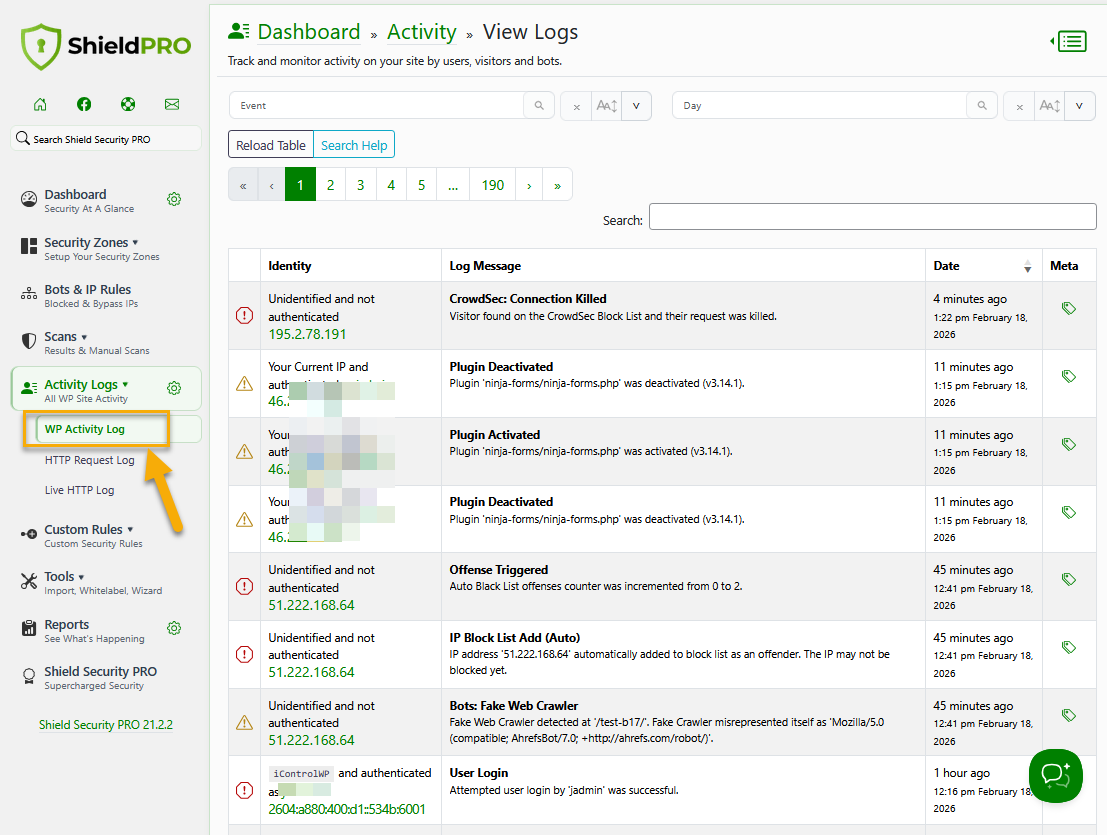
Task: Click Shield Security PRO 21.2.2 version link
Action: tap(106, 725)
